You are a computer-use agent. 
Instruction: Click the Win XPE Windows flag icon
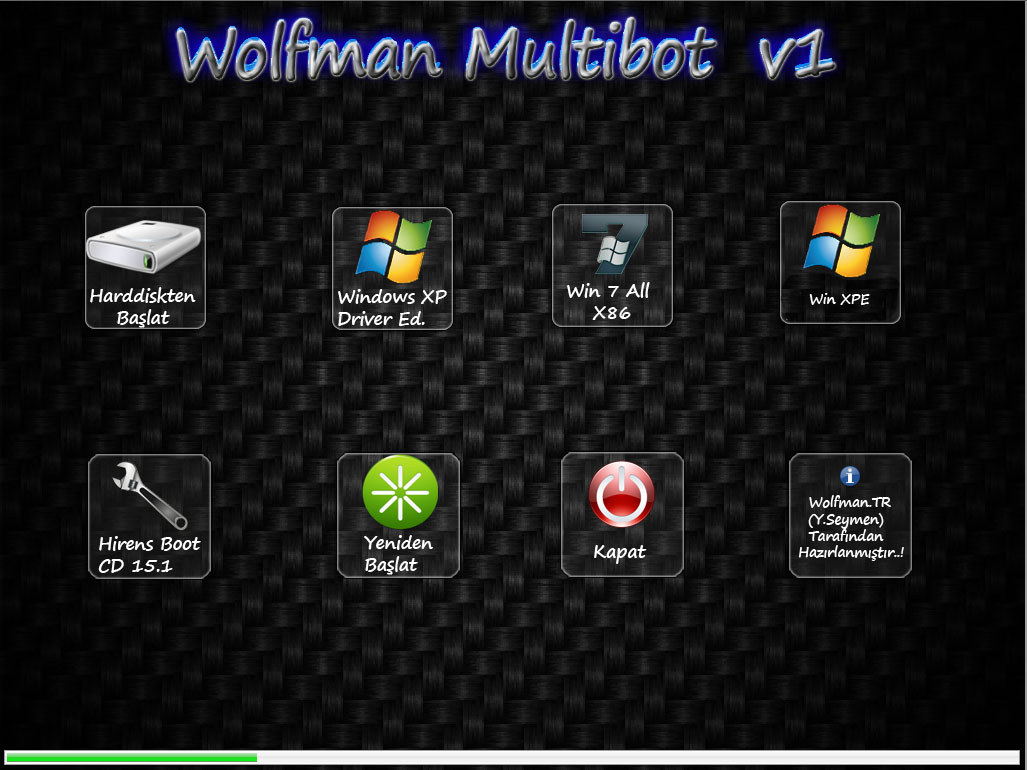tap(840, 241)
